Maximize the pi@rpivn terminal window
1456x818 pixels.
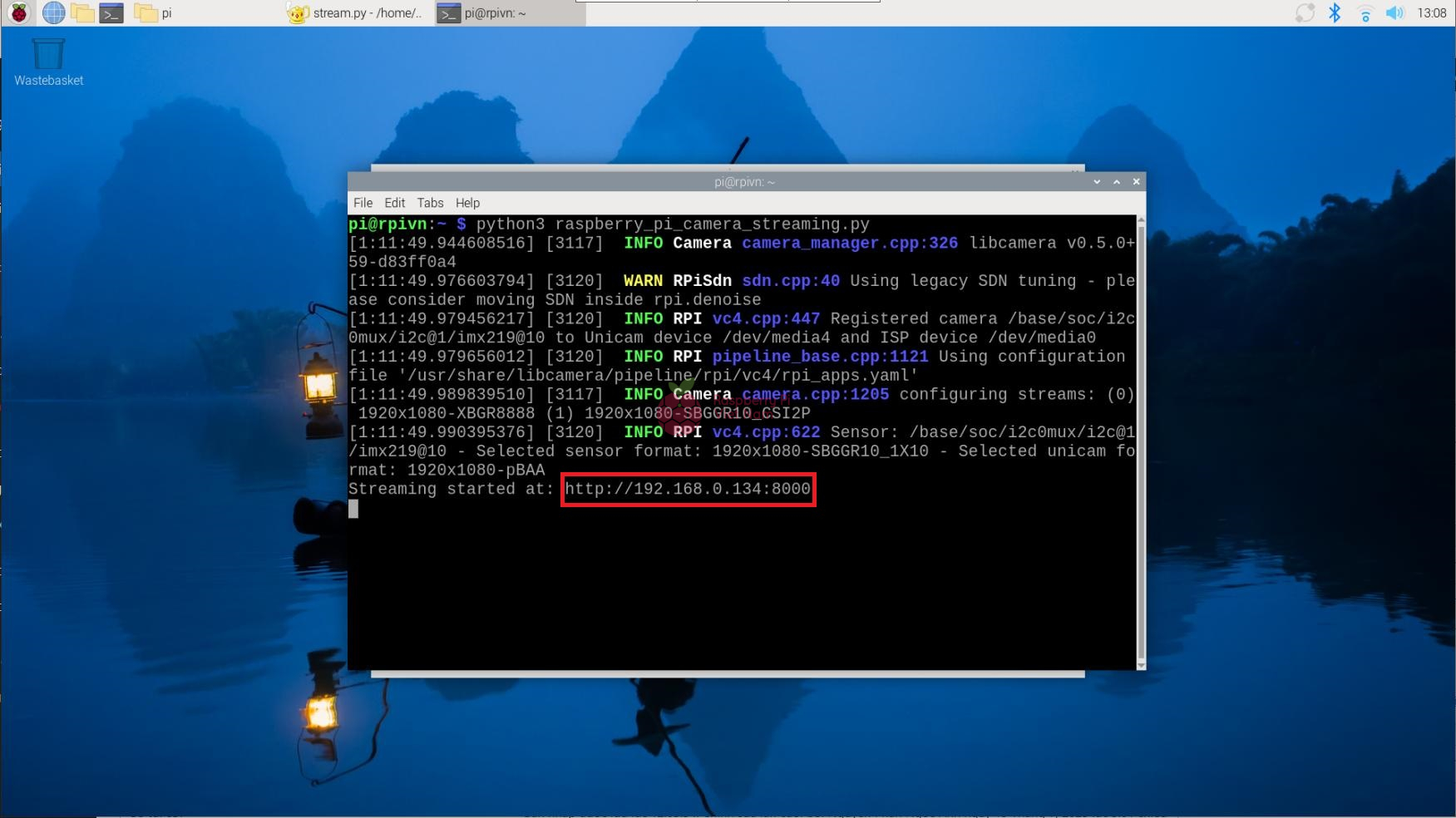(x=1116, y=182)
